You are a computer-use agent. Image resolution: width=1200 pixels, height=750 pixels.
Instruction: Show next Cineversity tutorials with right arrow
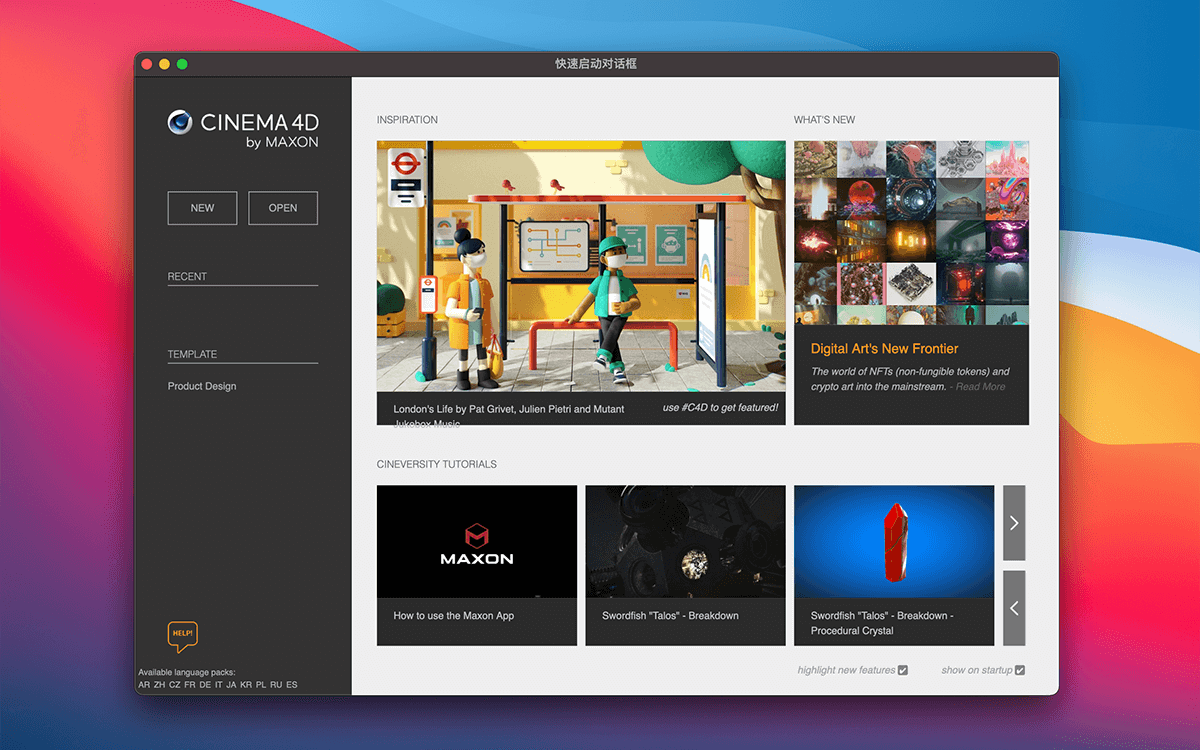point(1014,523)
